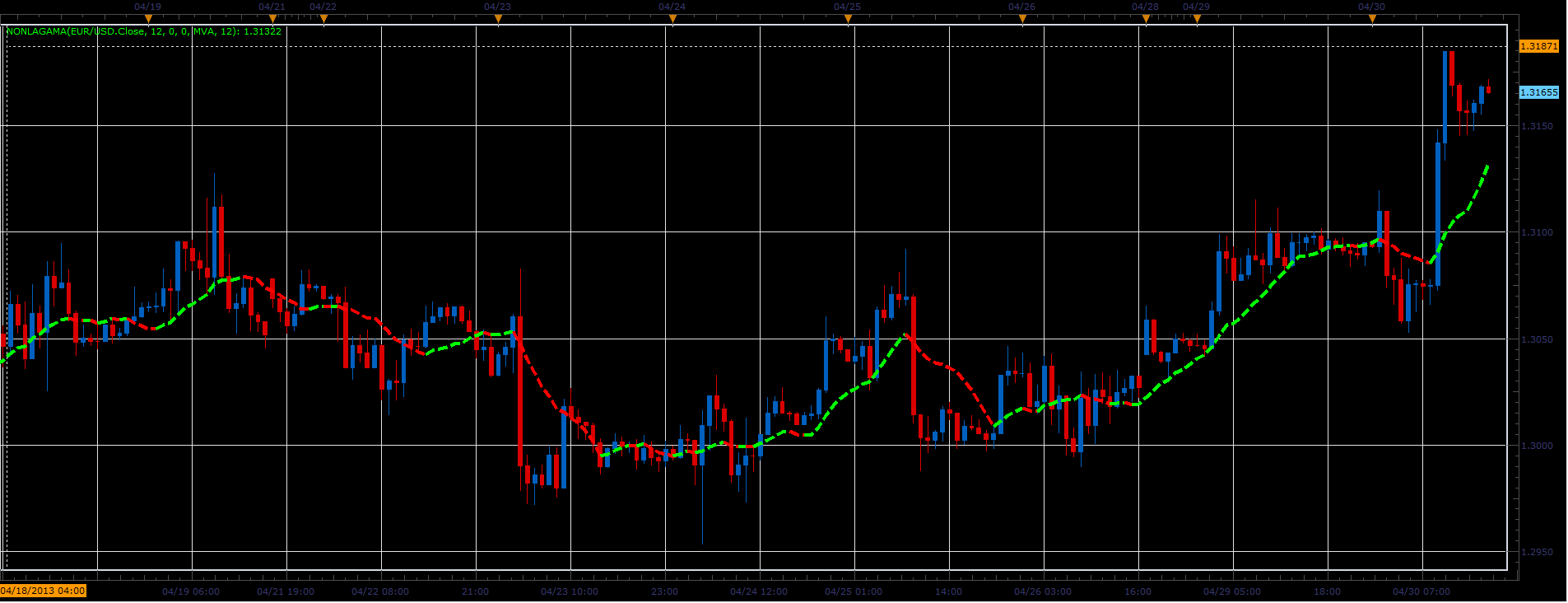The height and width of the screenshot is (603, 1568).
Task: Select the 04/26 day marker triangle
Action: click(x=1022, y=18)
